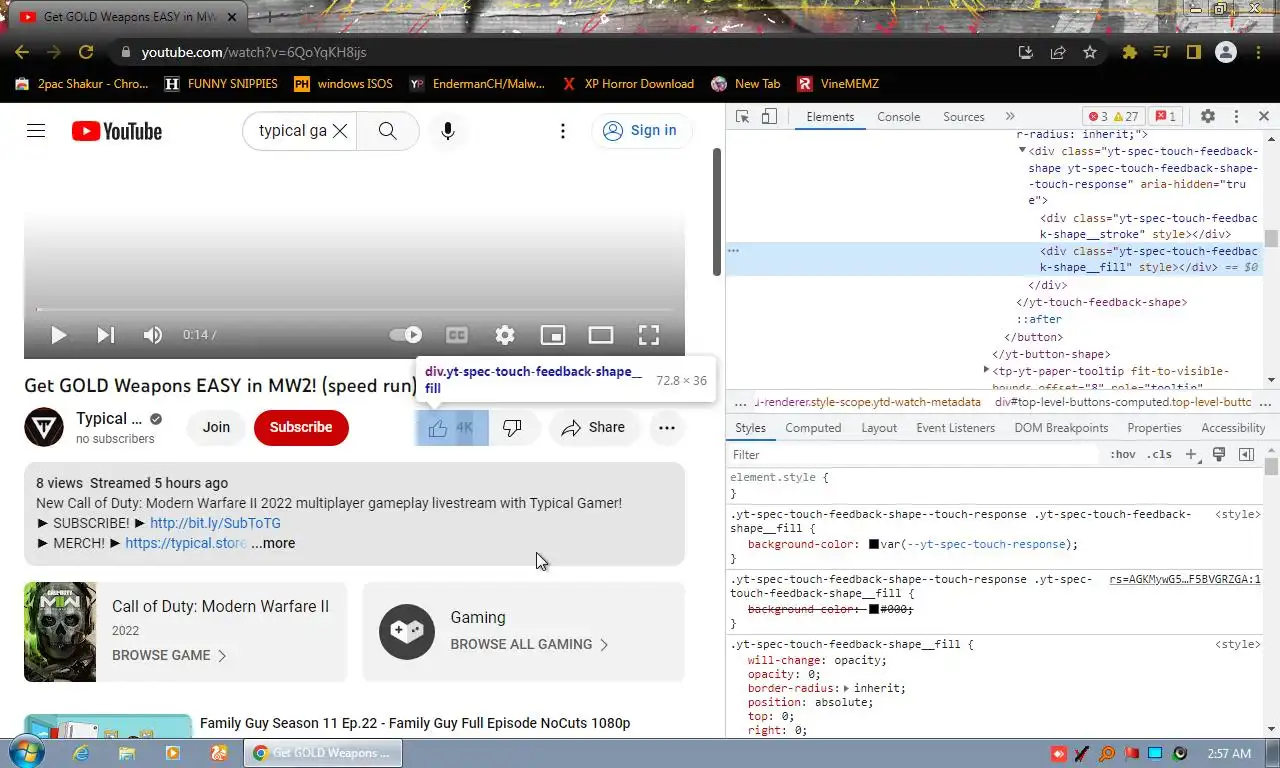Switch to DevTools Console tab
This screenshot has width=1280, height=768.
pos(898,117)
